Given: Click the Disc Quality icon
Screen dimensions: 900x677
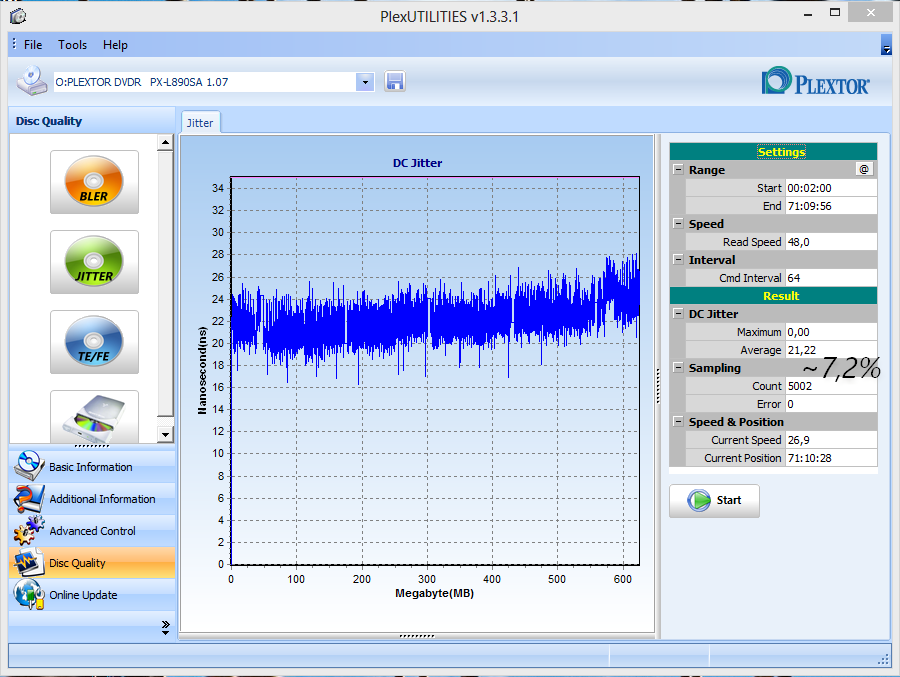Looking at the screenshot, I should (29, 562).
